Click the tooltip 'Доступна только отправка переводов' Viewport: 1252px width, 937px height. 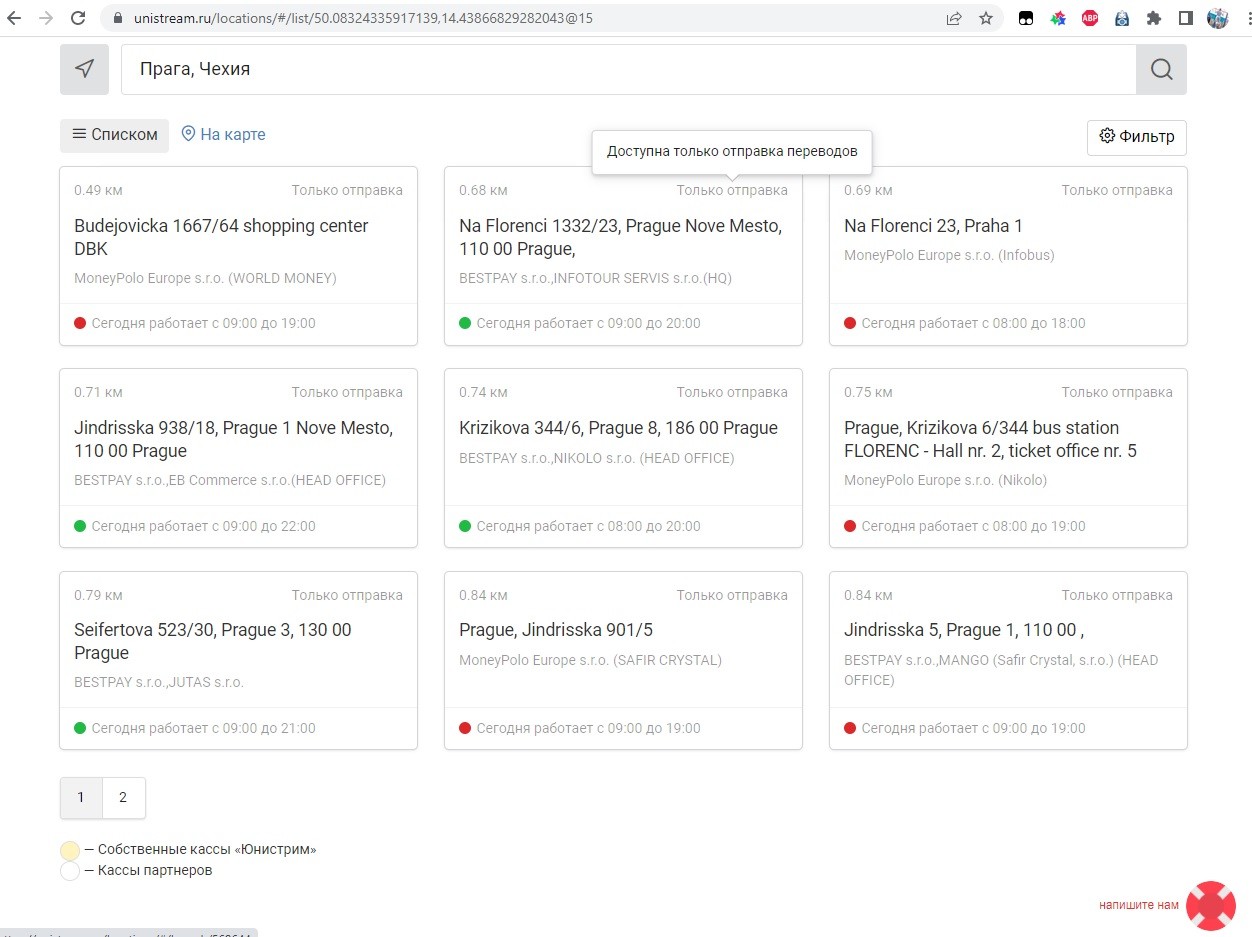[732, 152]
